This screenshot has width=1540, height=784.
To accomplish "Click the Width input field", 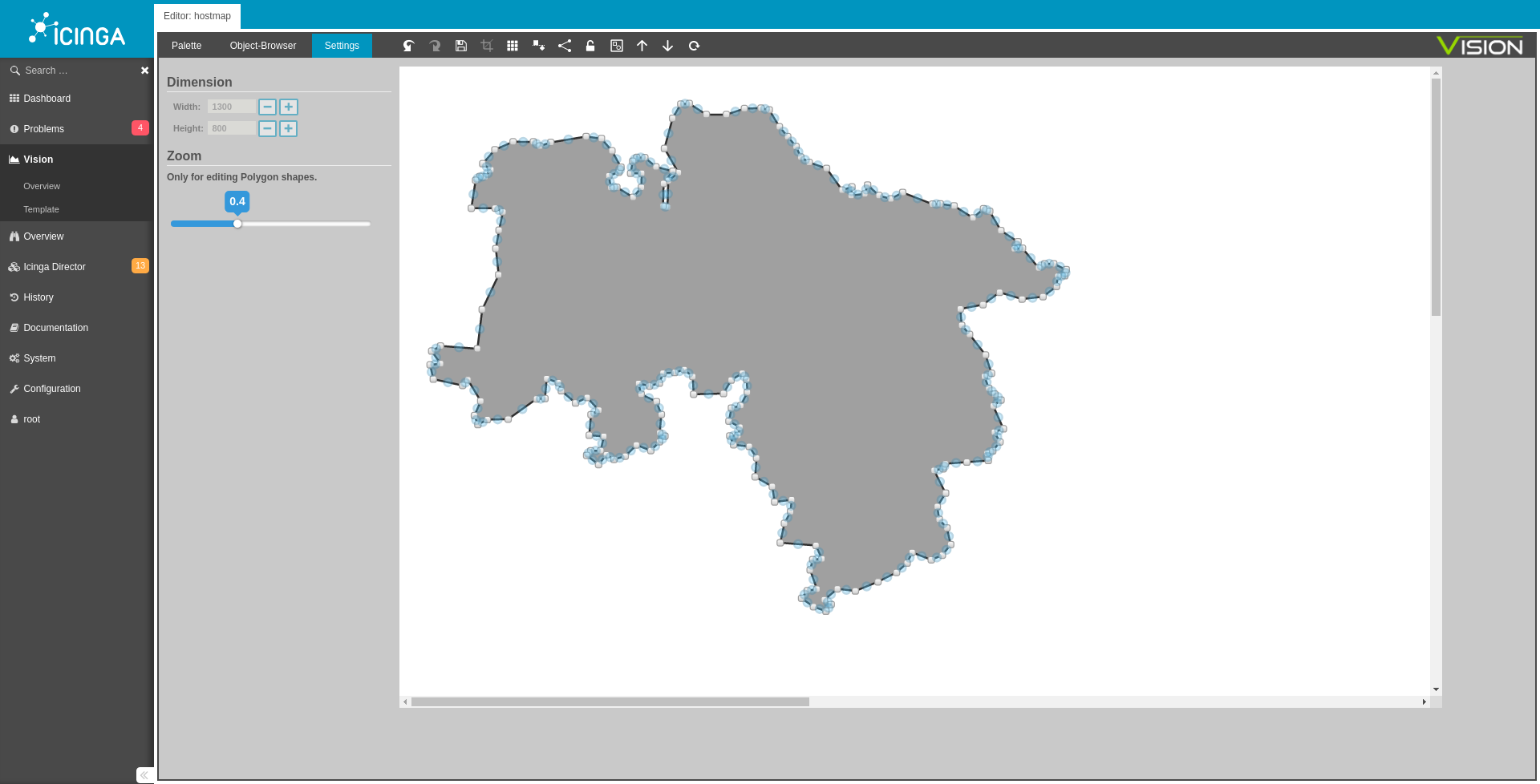I will [231, 107].
